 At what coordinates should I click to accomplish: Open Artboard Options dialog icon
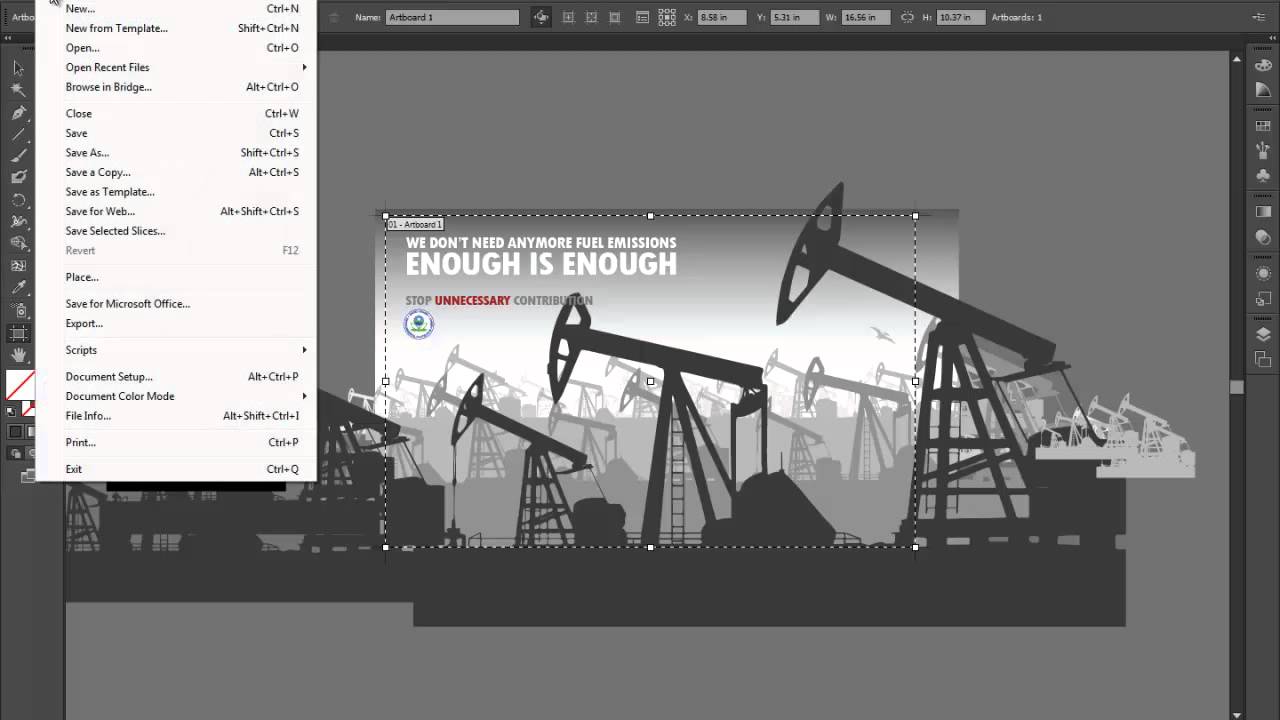pyautogui.click(x=642, y=17)
